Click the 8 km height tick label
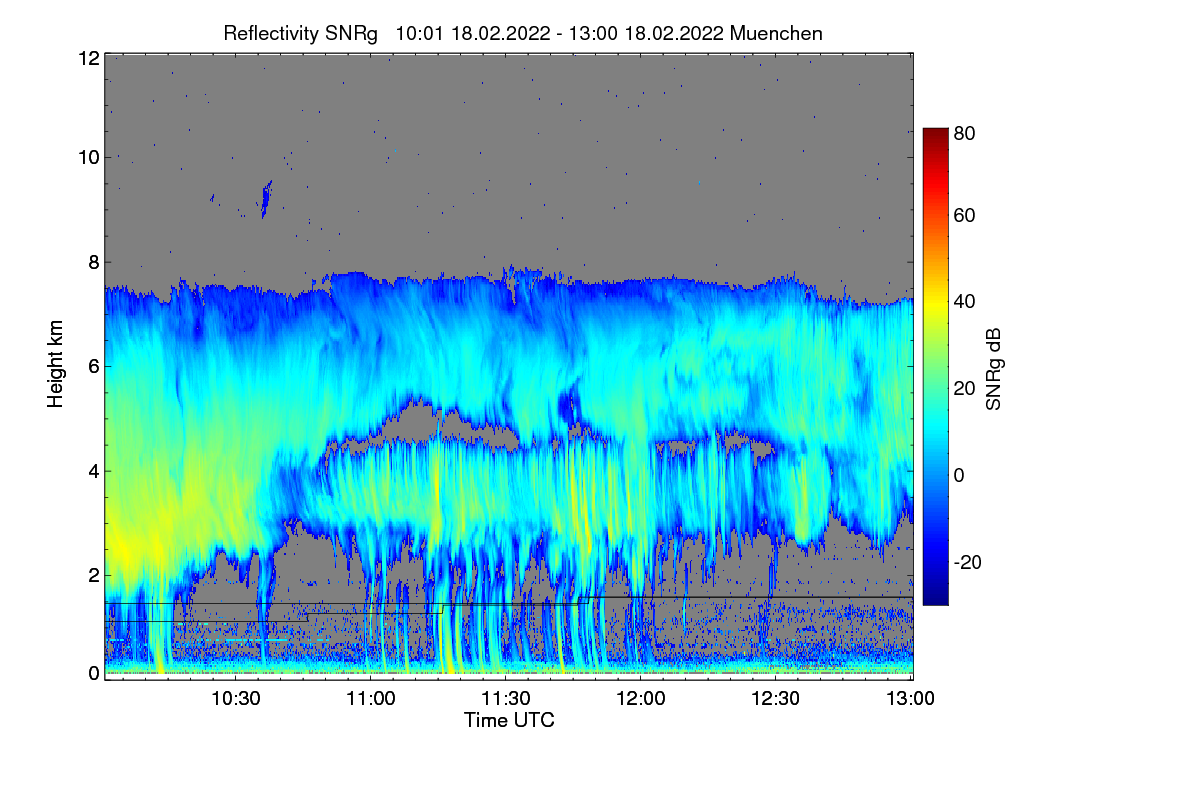Viewport: 1200px width, 800px height. coord(93,262)
